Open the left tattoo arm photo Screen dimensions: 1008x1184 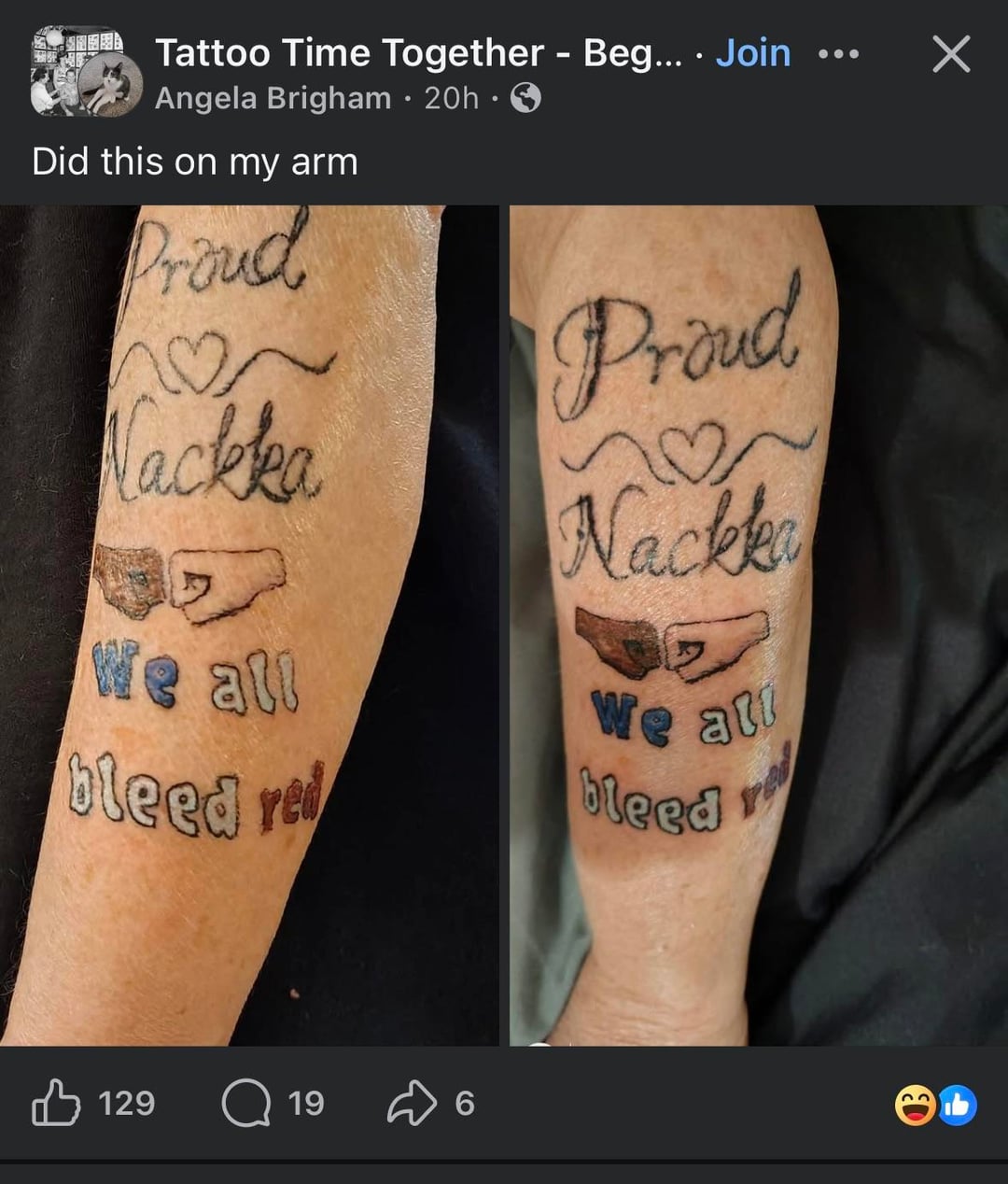click(249, 625)
